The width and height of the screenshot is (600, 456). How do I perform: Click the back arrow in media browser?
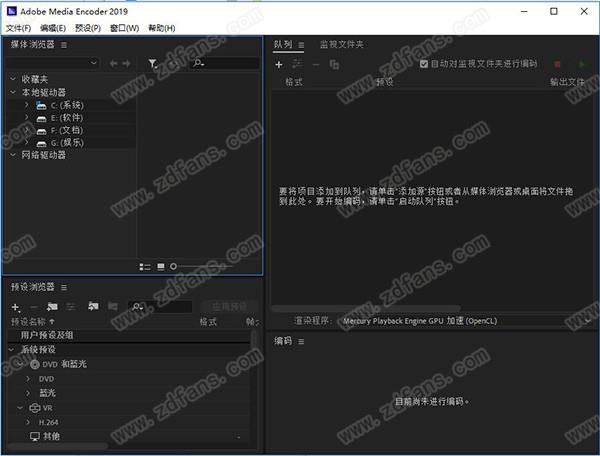(x=113, y=64)
